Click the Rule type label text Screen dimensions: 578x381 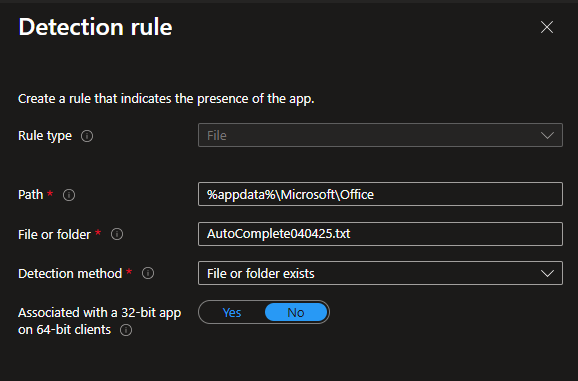click(45, 136)
